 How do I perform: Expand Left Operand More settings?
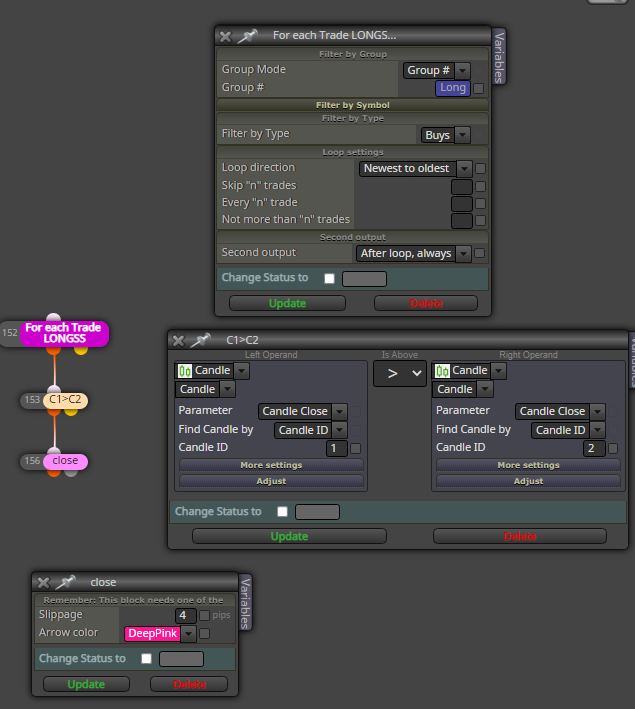click(x=271, y=465)
